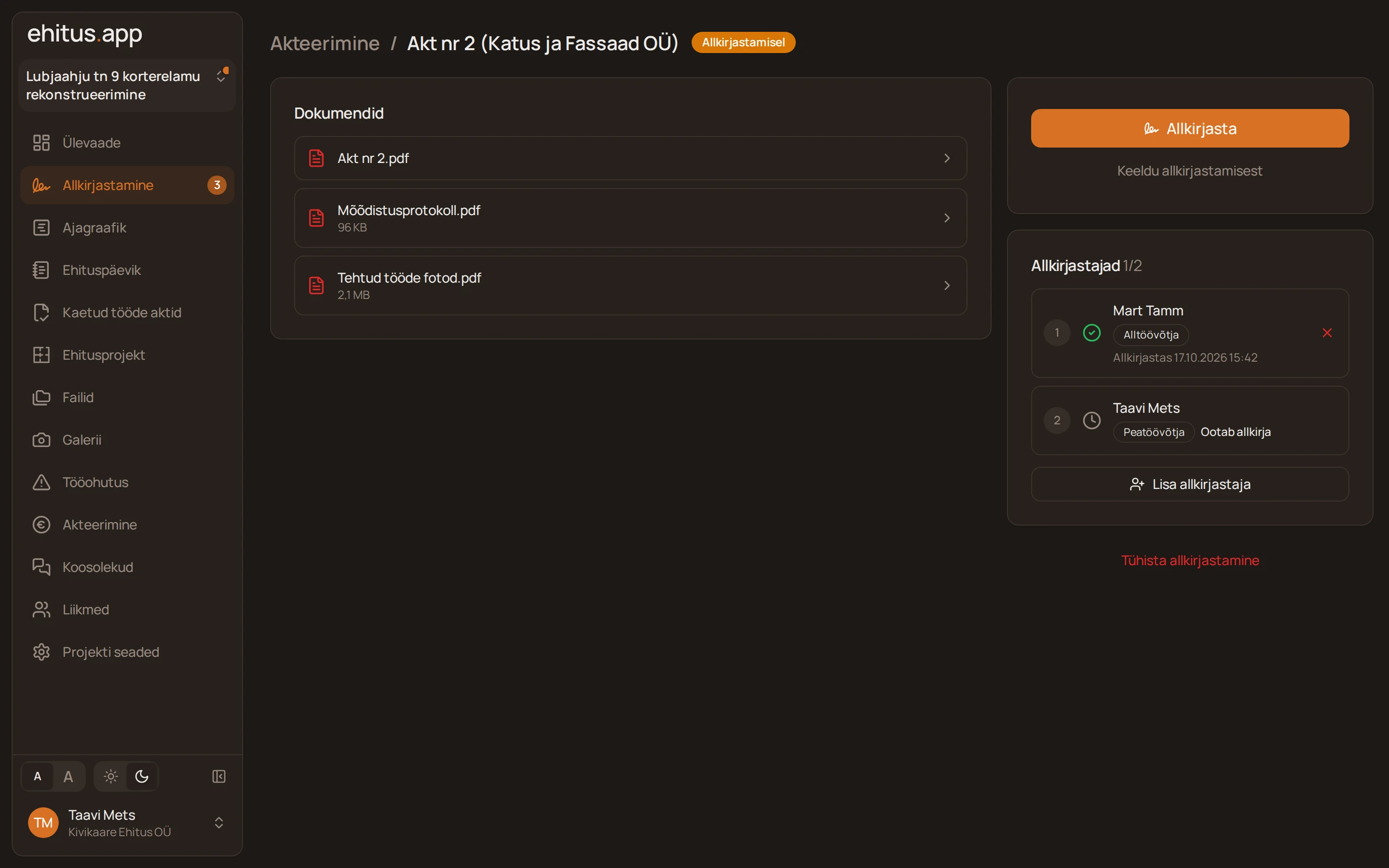
Task: Expand Akt nr 2.pdf document row chevron
Action: [x=947, y=158]
